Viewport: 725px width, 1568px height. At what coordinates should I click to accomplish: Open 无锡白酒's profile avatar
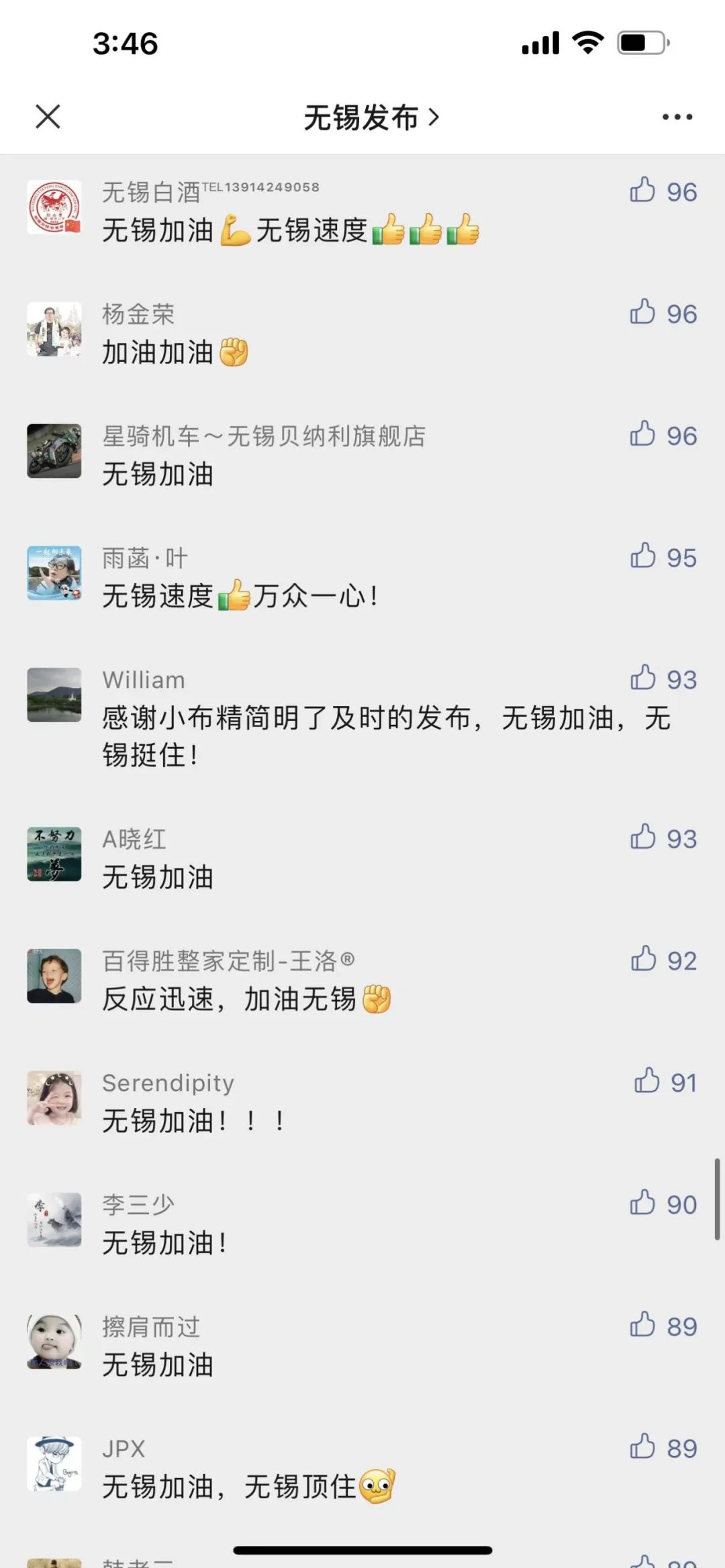pyautogui.click(x=54, y=207)
